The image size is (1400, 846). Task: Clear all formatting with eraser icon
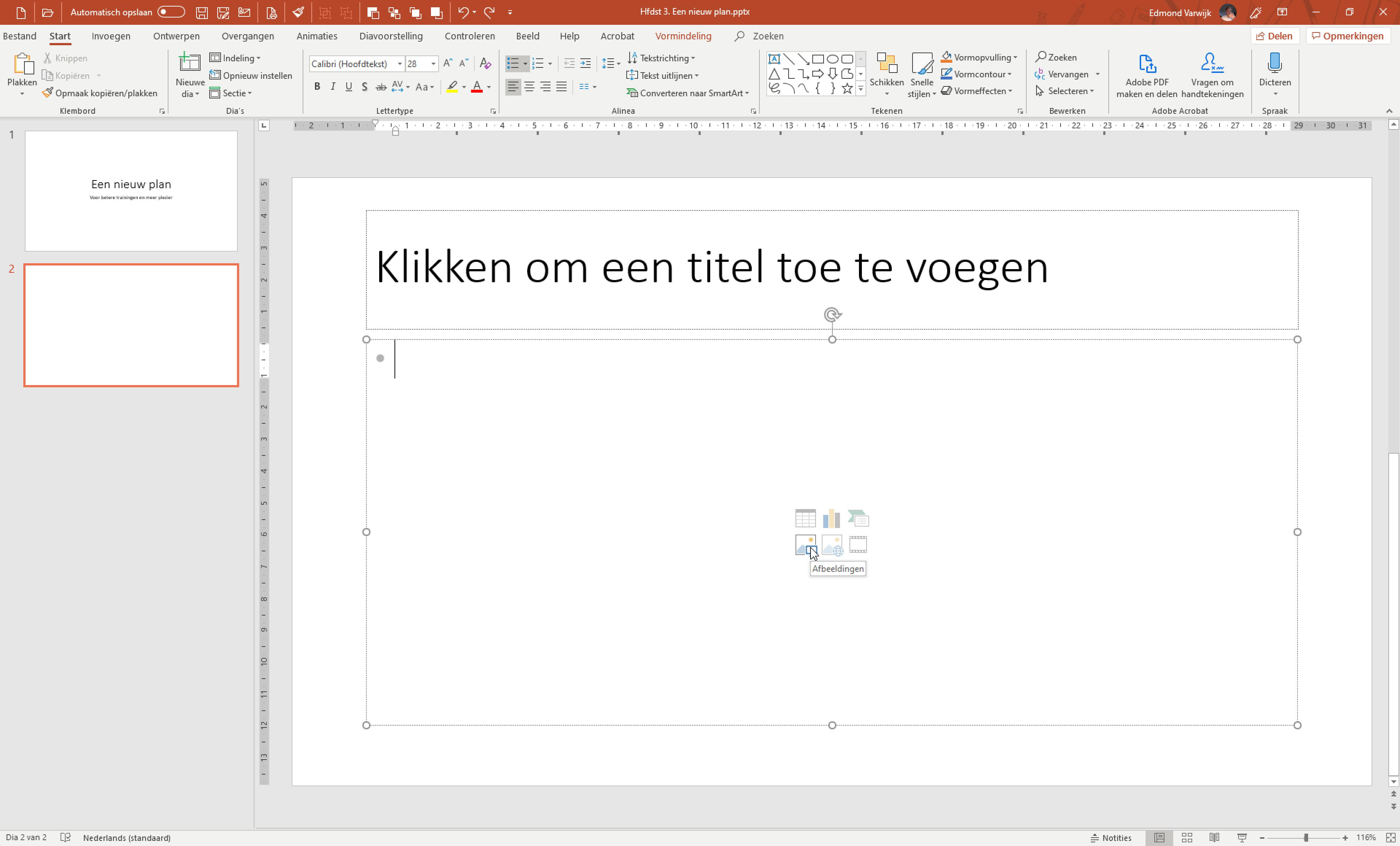(x=485, y=63)
